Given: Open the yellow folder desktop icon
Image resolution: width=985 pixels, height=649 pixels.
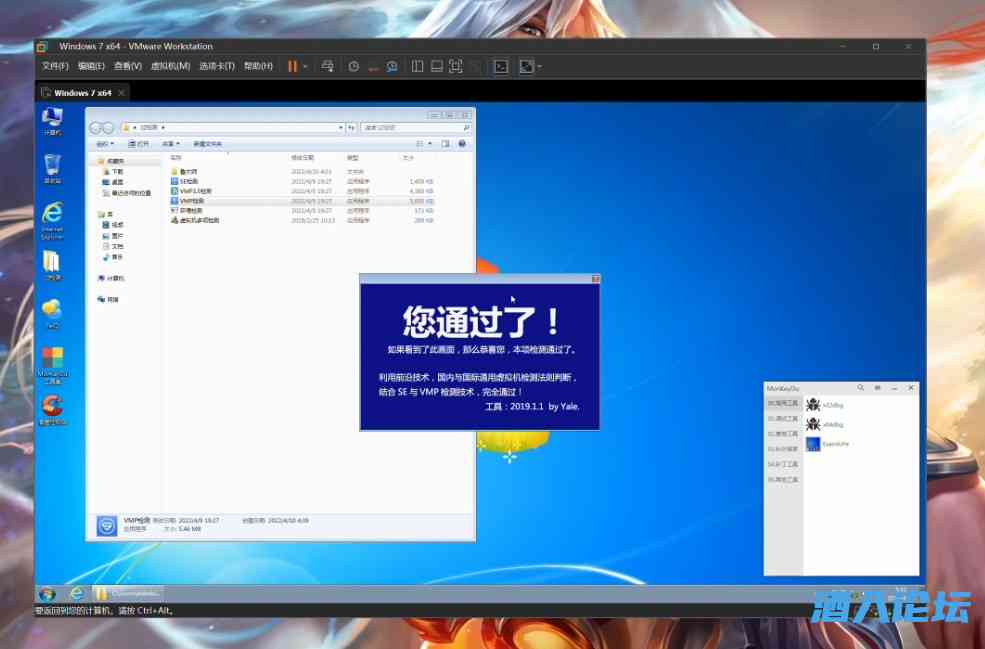Looking at the screenshot, I should (52, 266).
